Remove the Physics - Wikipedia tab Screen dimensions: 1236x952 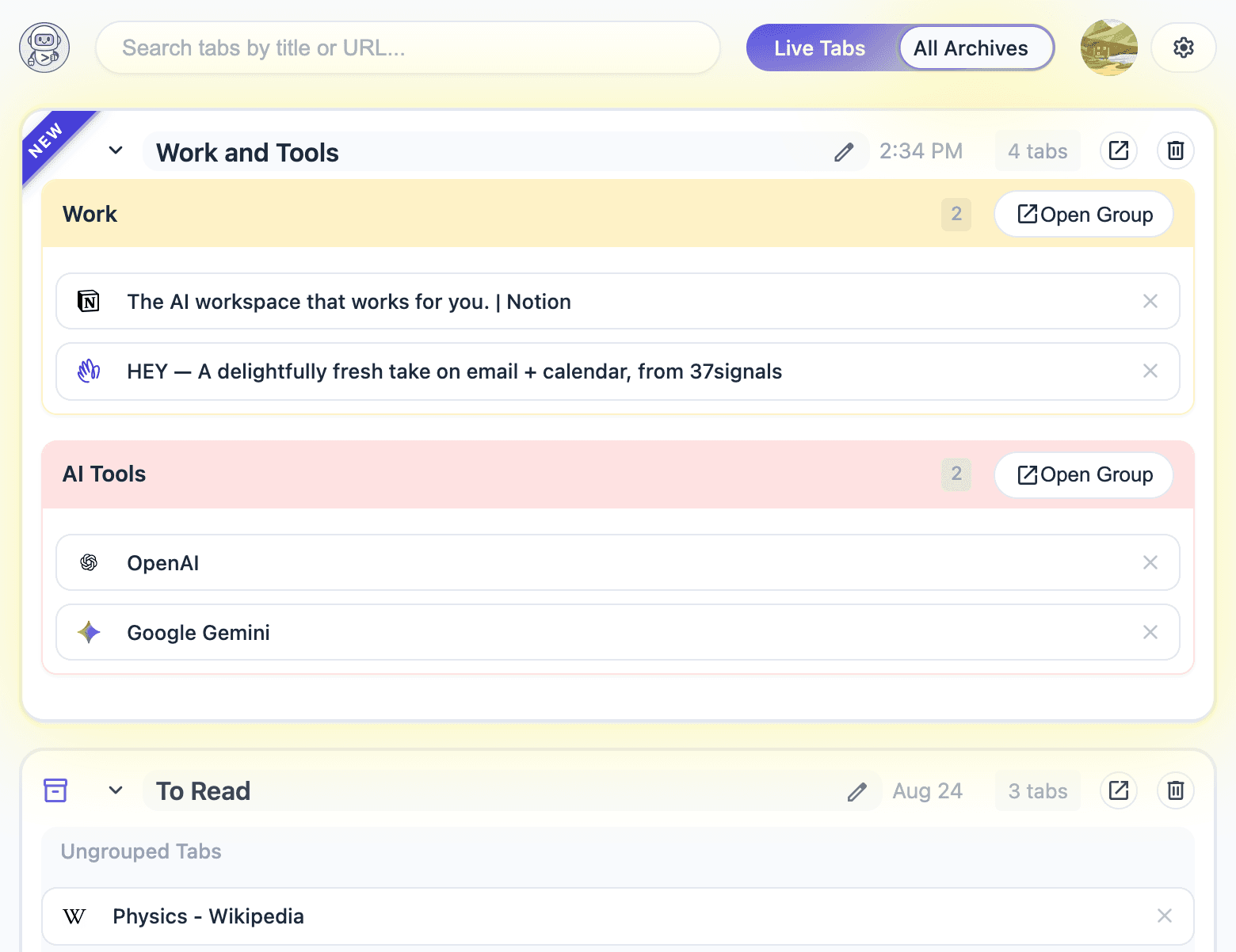coord(1165,916)
